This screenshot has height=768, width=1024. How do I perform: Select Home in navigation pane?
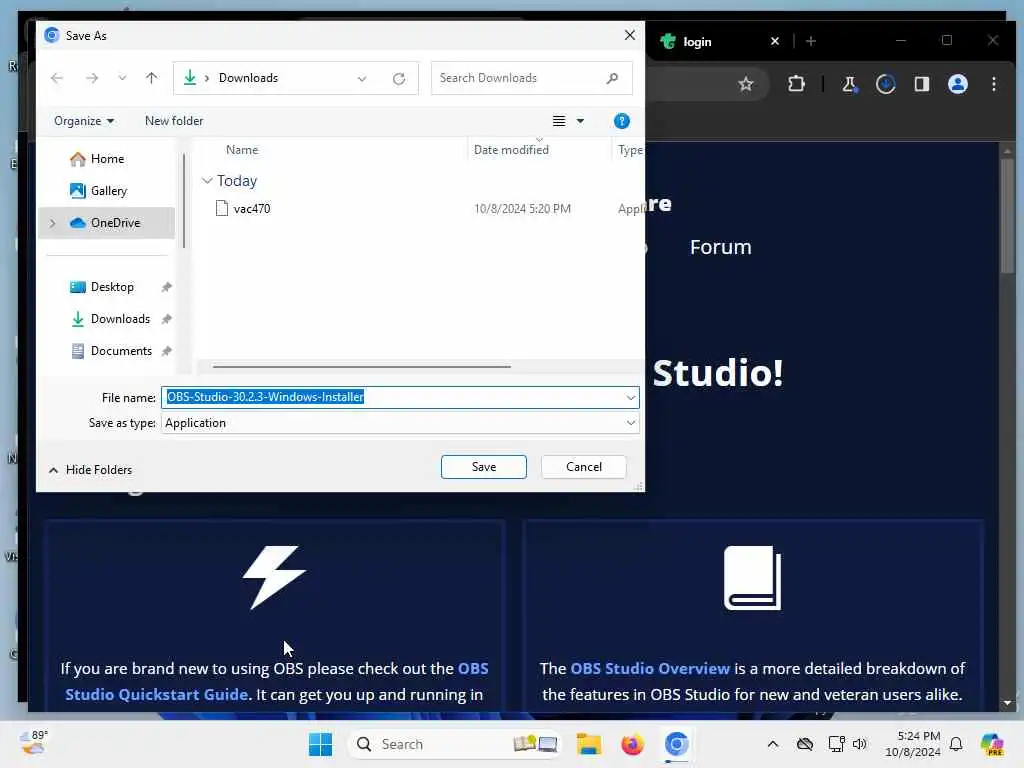107,159
